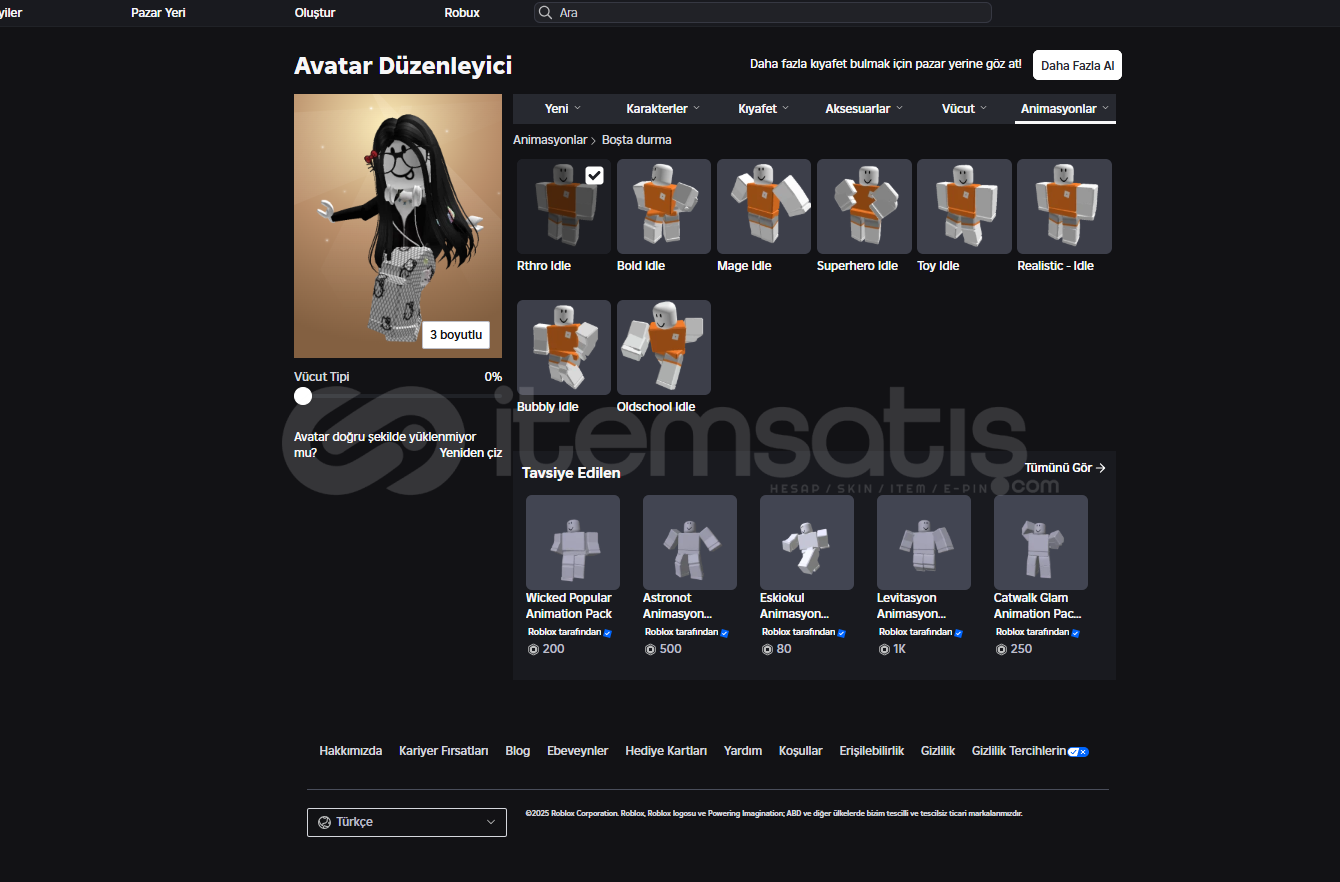Click the Rthro Idle label text
The image size is (1340, 882).
544,266
